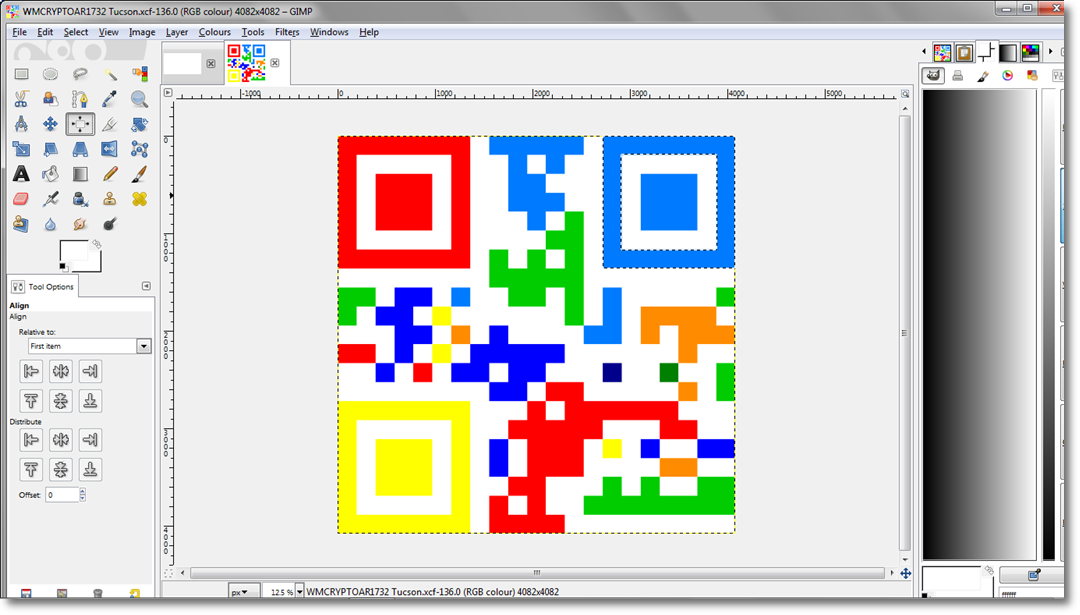
Task: Select the Shear tool
Action: (x=50, y=149)
